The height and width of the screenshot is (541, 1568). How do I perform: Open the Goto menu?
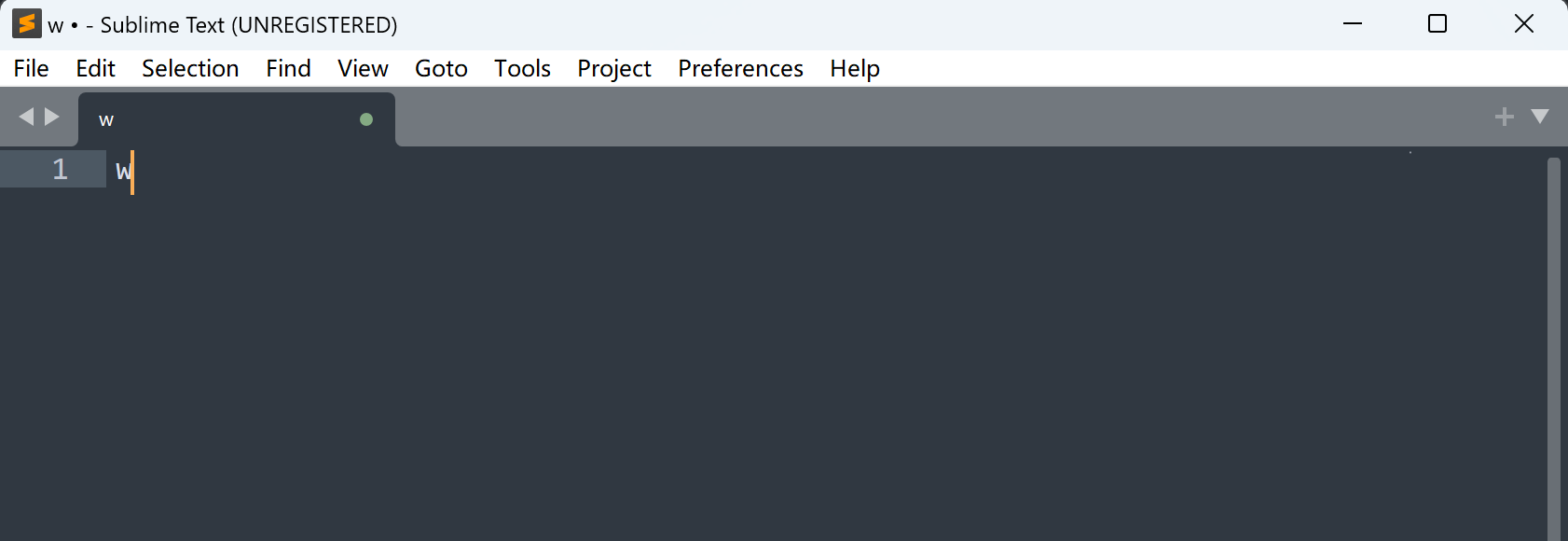point(441,68)
